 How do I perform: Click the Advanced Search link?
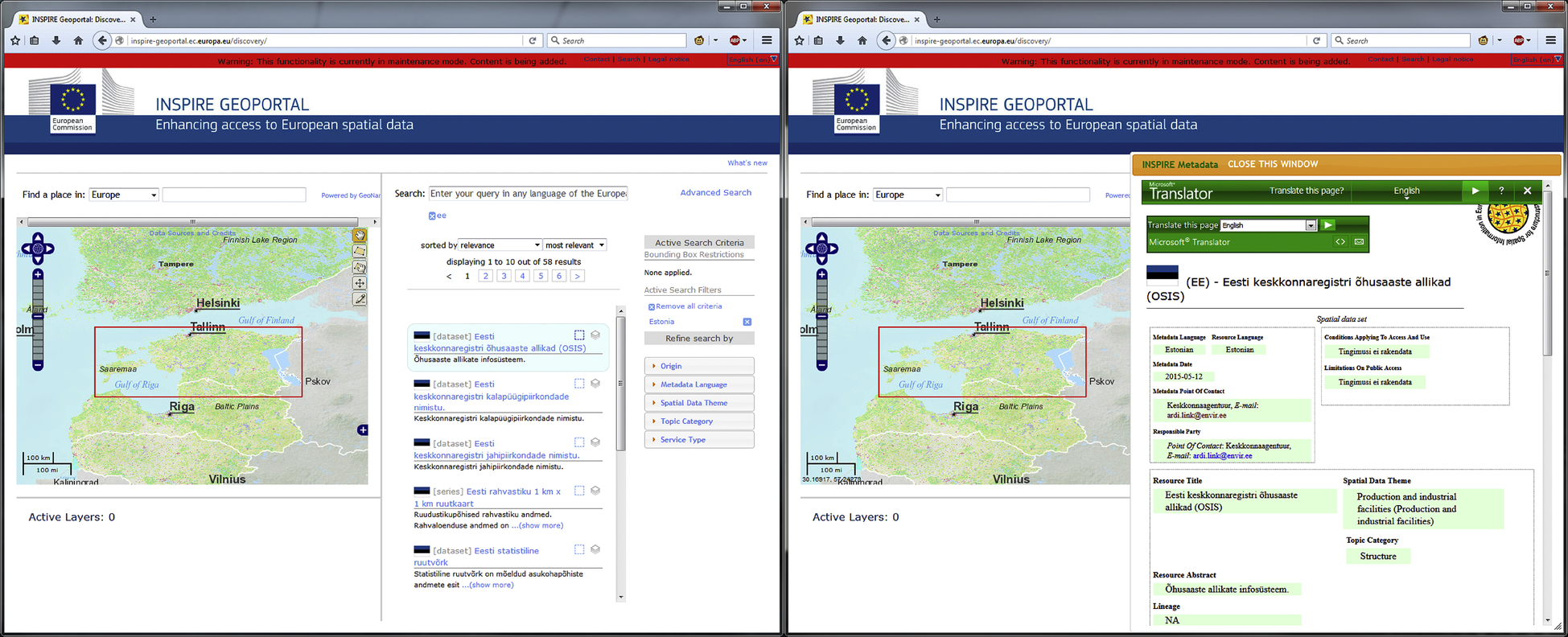click(715, 193)
